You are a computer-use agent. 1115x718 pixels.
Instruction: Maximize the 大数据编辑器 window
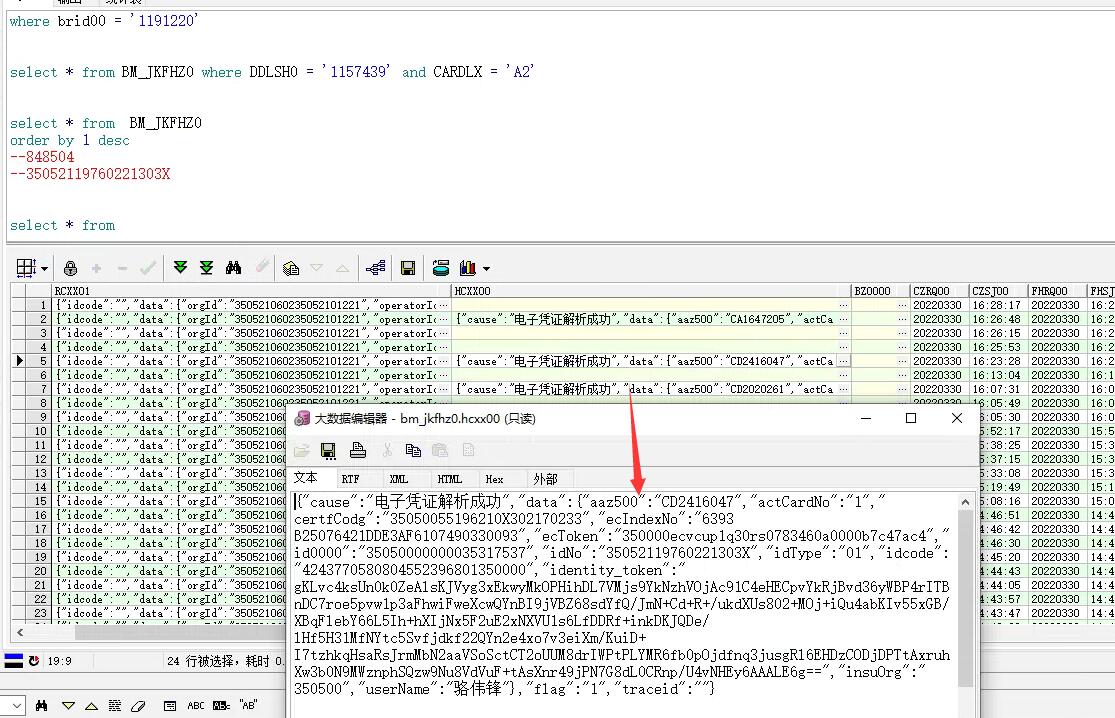[x=911, y=418]
